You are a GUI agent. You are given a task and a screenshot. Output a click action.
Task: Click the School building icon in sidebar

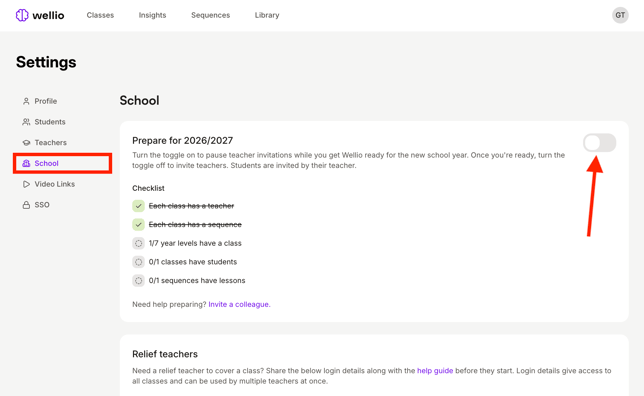26,163
